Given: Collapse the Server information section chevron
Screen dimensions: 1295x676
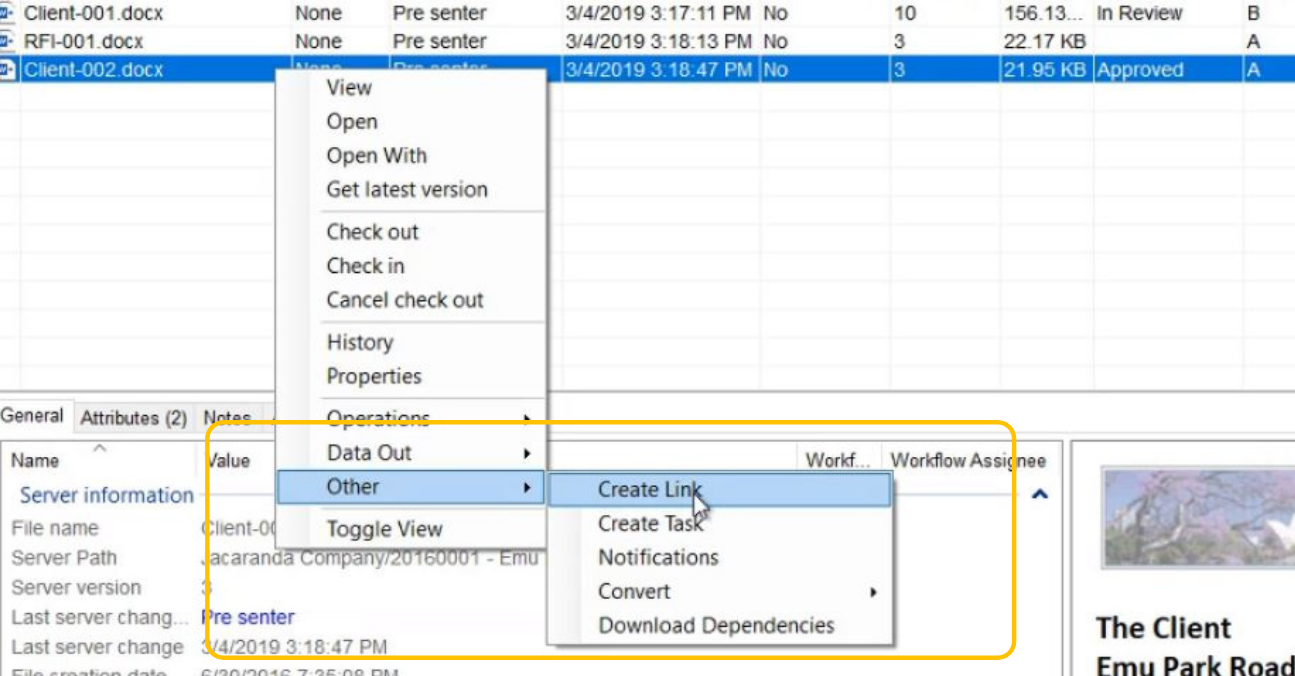Looking at the screenshot, I should [1039, 494].
